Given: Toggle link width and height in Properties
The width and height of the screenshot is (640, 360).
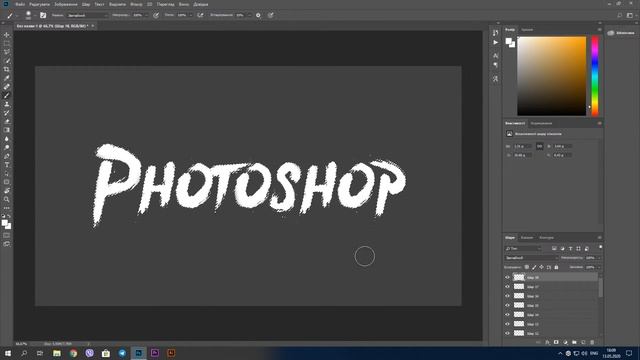Looking at the screenshot, I should pyautogui.click(x=540, y=146).
